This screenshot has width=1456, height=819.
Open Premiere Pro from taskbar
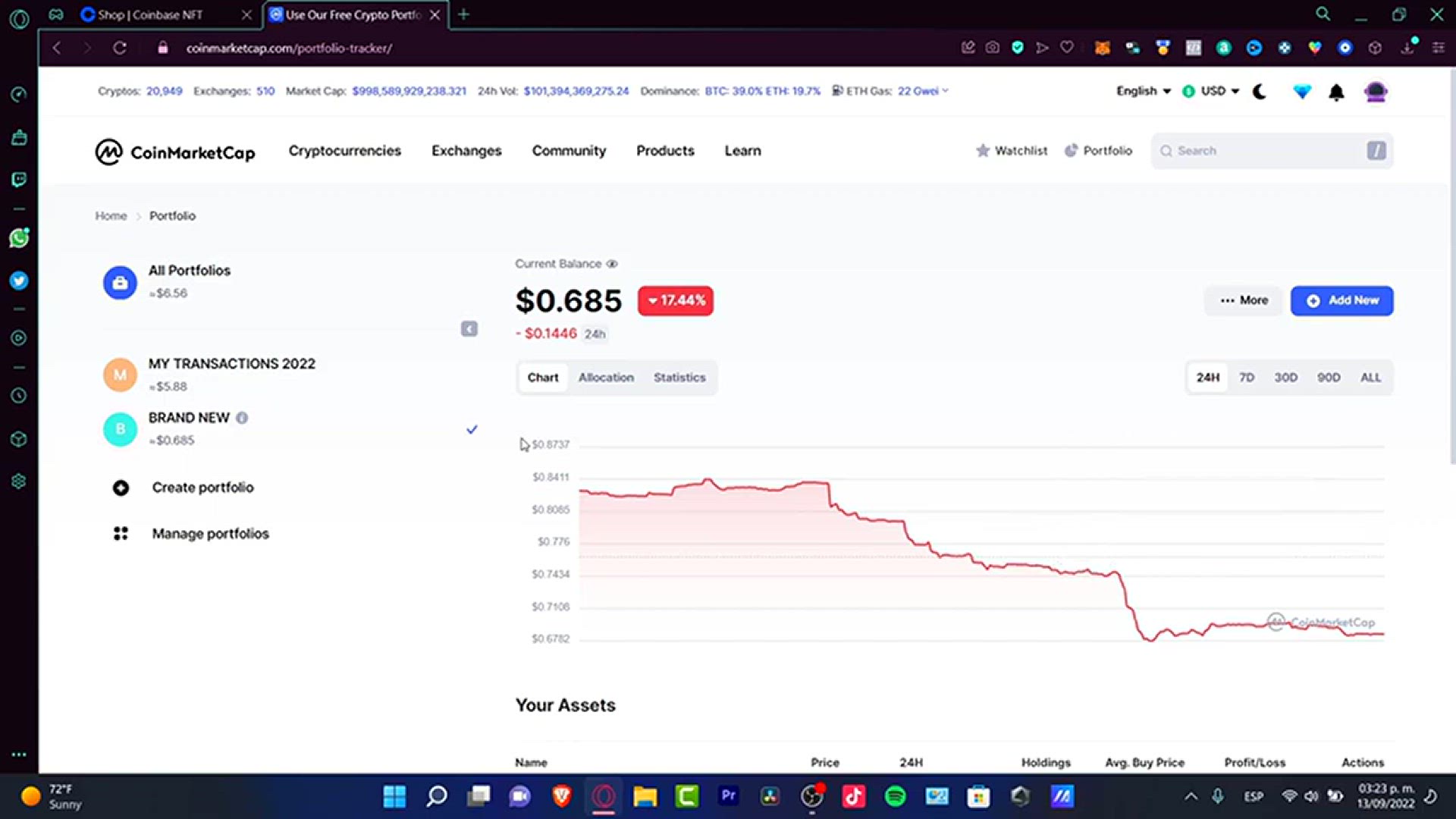click(x=728, y=796)
